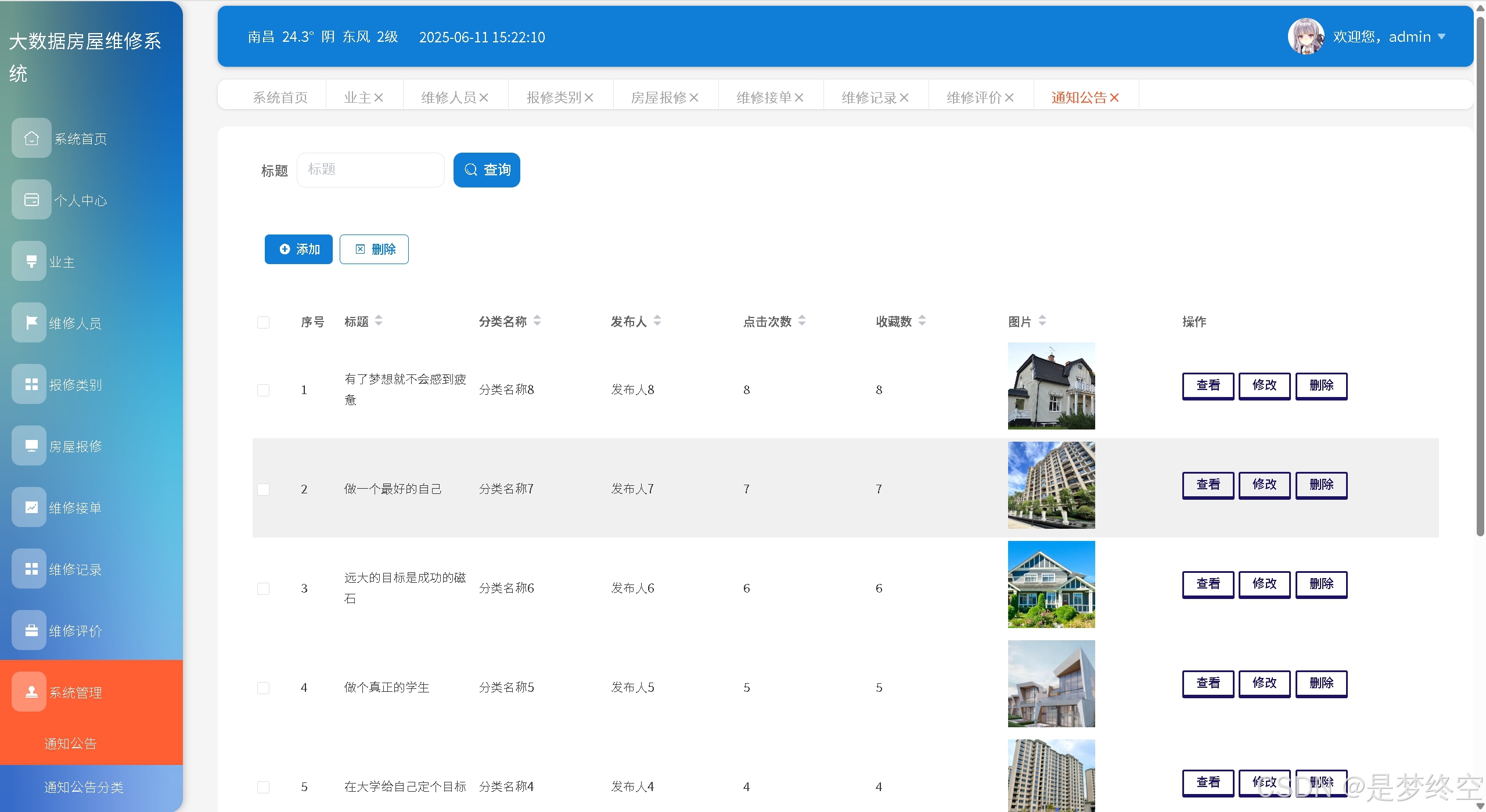Click the 报修类别 grid icon

pyautogui.click(x=31, y=384)
